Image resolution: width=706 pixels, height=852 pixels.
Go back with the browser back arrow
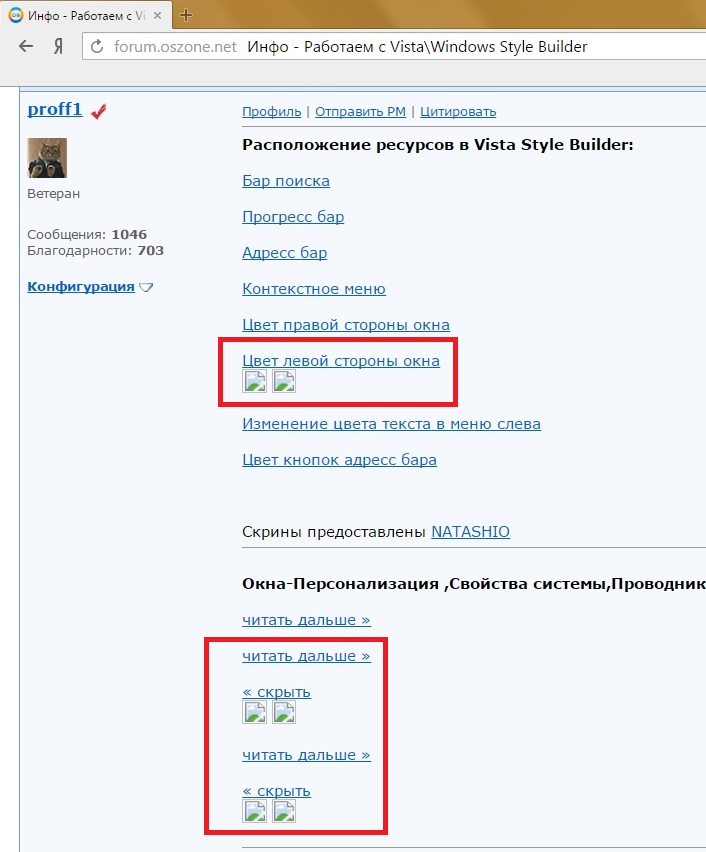[x=26, y=47]
